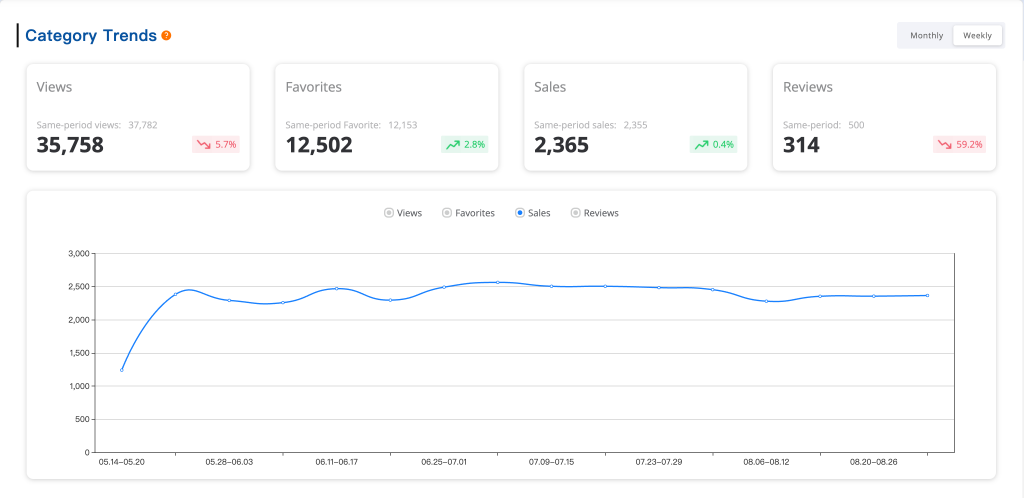Click the Sales total 2,365
Viewport: 1024px width, 498px height.
pos(562,145)
